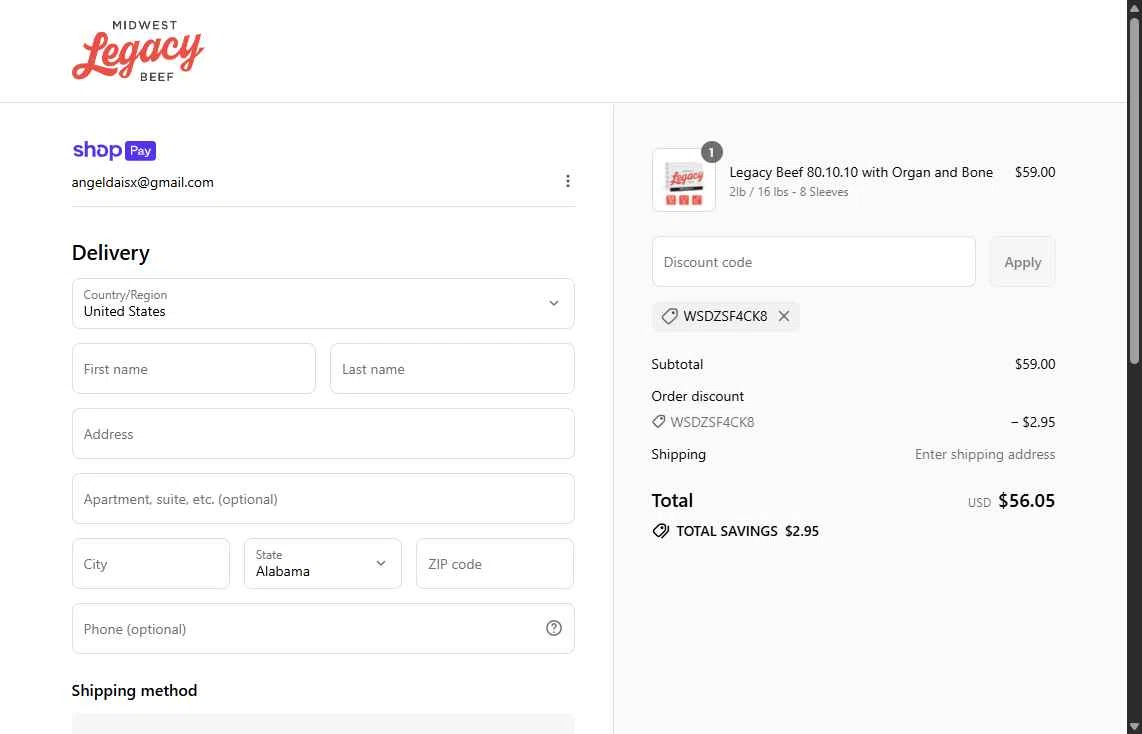Click the total amount $56.05
The width and height of the screenshot is (1142, 734).
click(1026, 500)
